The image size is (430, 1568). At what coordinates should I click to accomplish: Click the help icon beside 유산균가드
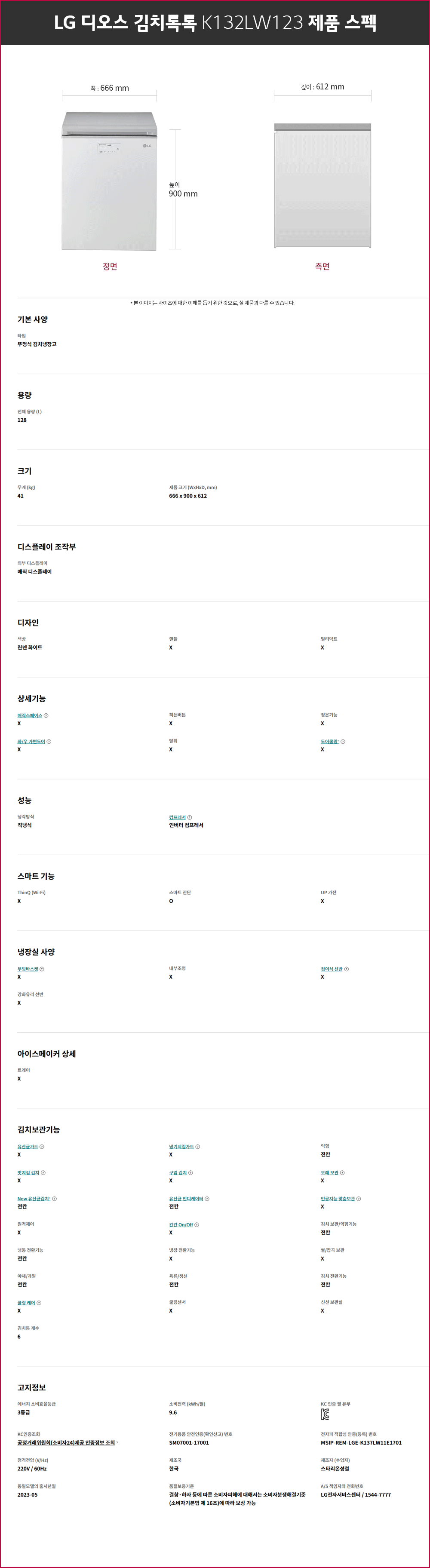41,1147
